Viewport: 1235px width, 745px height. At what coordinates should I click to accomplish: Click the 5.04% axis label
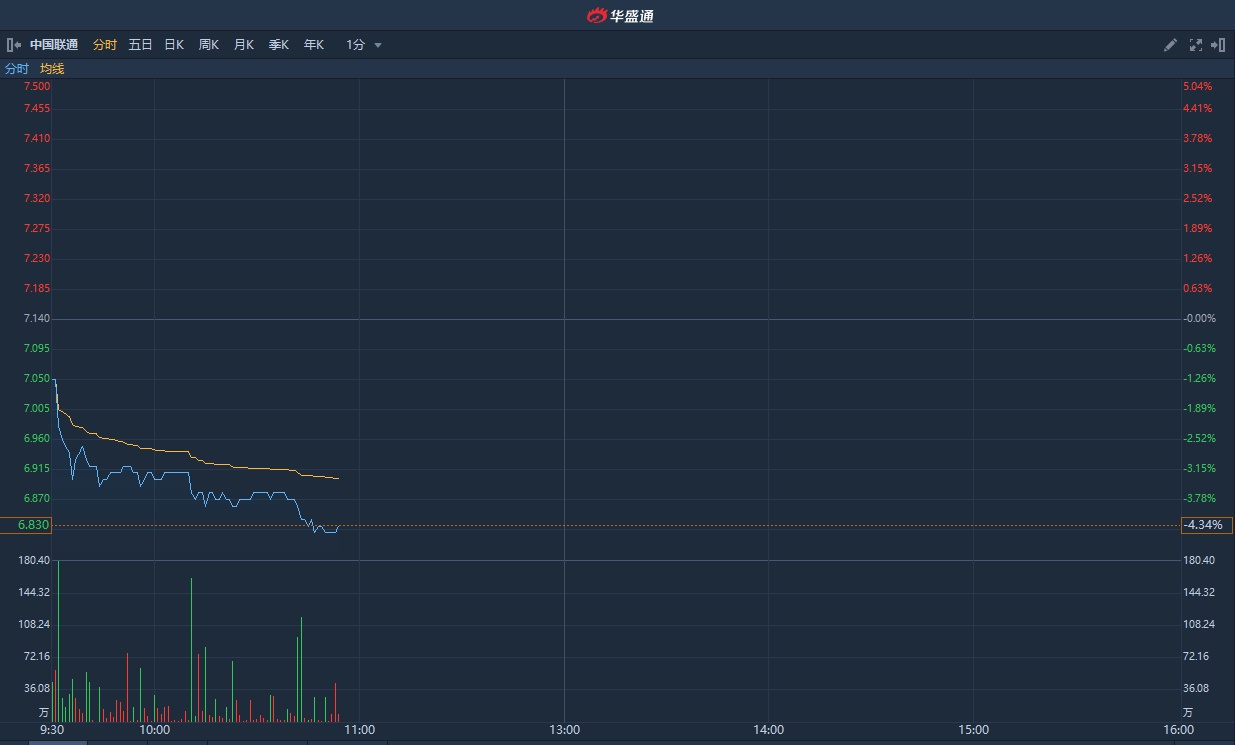tap(1198, 86)
